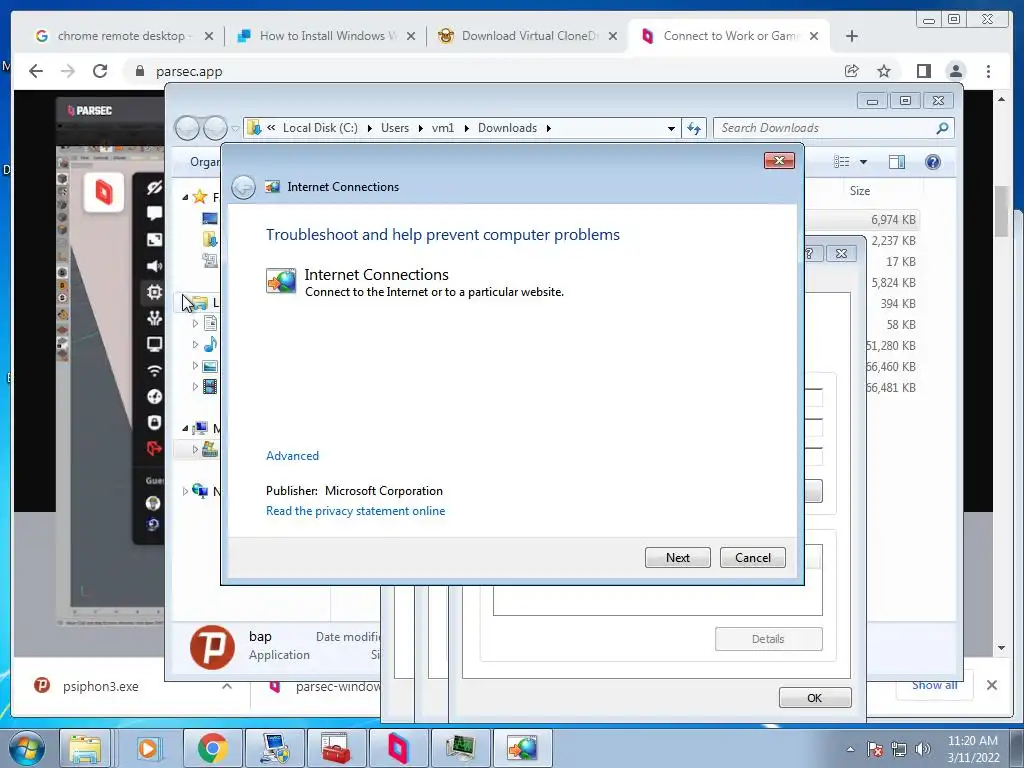The image size is (1024, 768).
Task: Click the red Parsec disconnect icon
Action: coord(154,449)
